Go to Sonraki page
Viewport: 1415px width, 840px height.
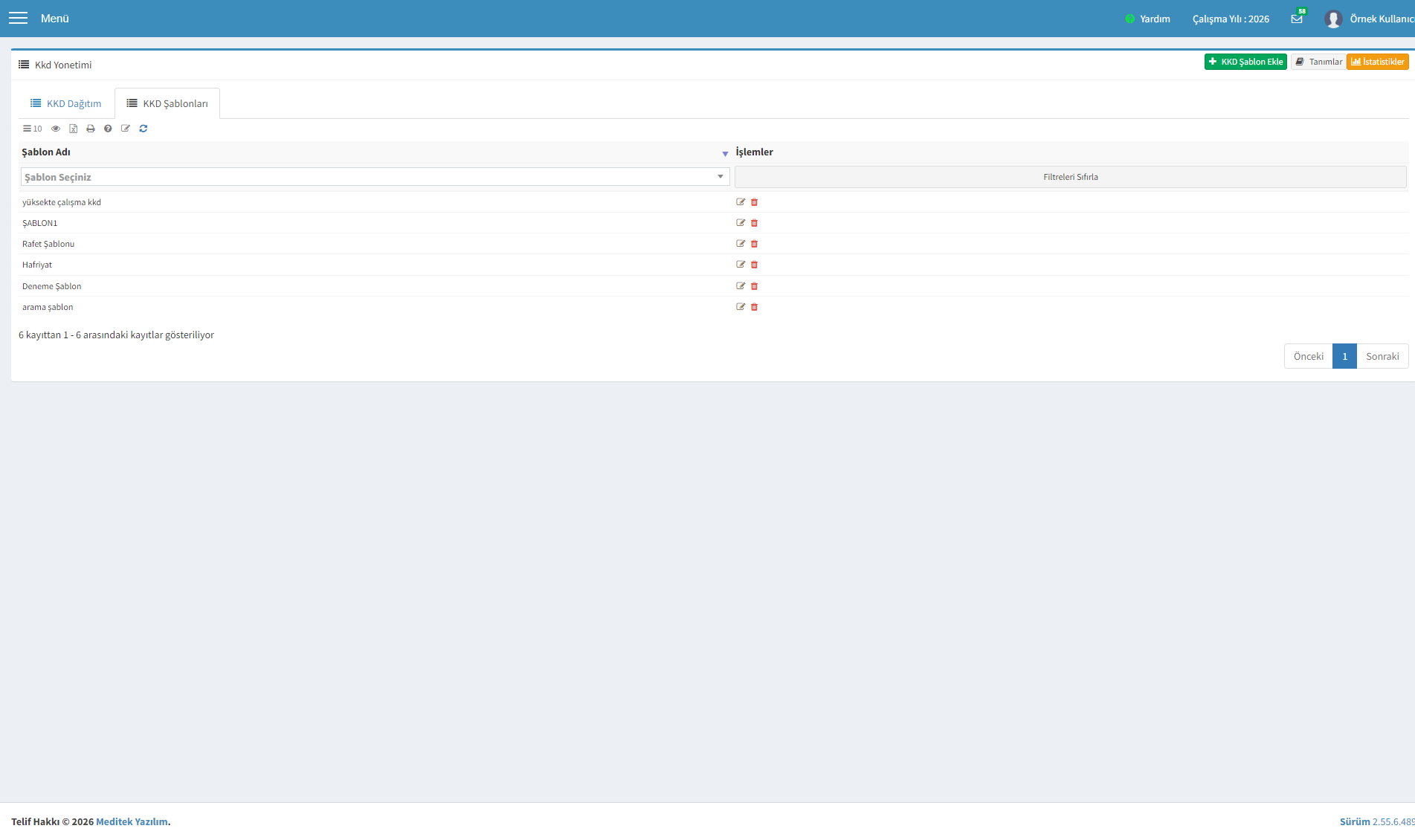pos(1382,356)
